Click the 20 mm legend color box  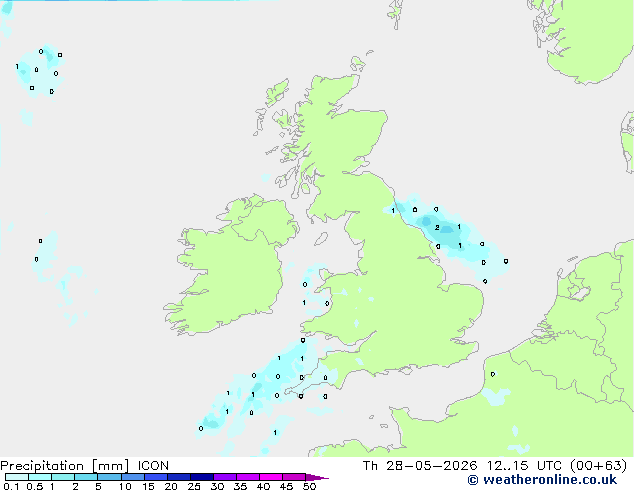click(x=179, y=477)
